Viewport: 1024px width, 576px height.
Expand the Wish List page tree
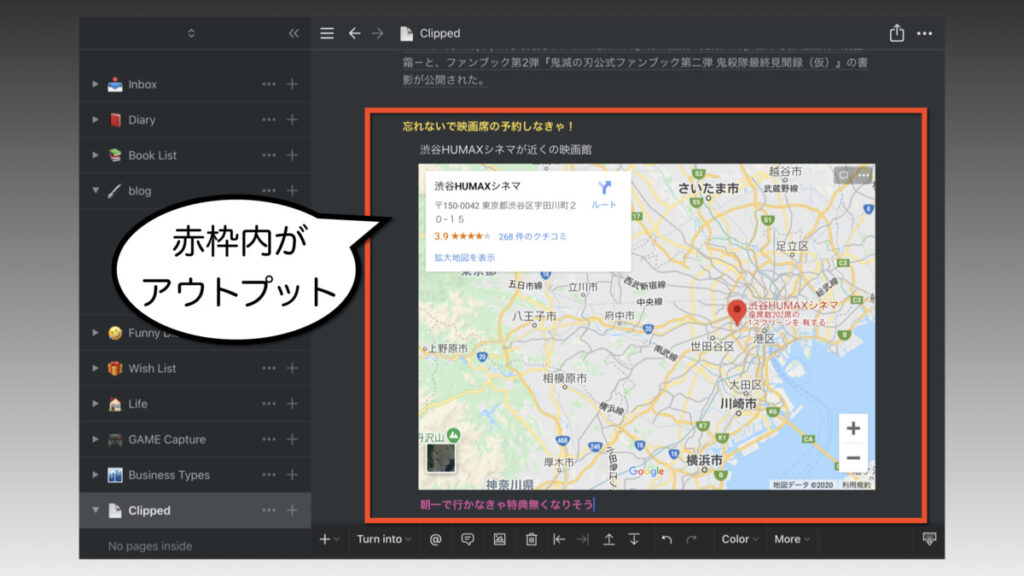coord(95,368)
